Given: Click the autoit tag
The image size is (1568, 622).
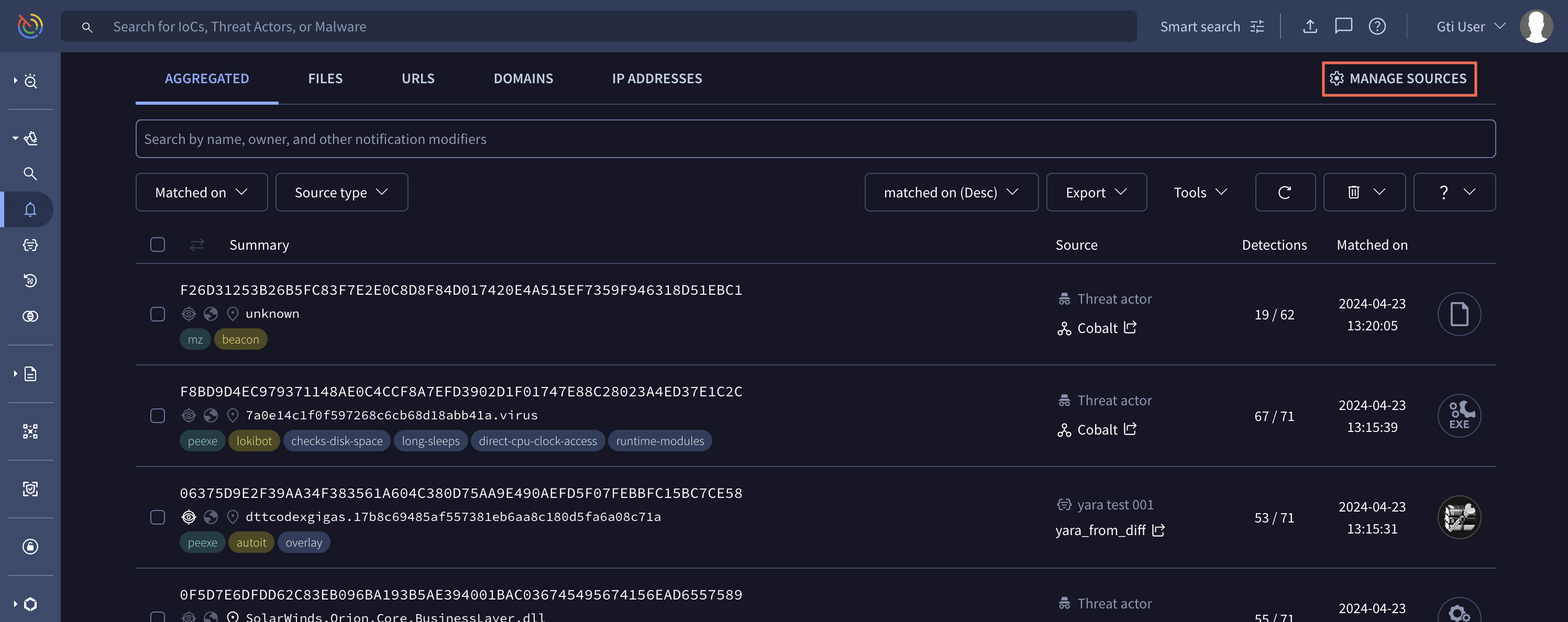Looking at the screenshot, I should pos(251,542).
